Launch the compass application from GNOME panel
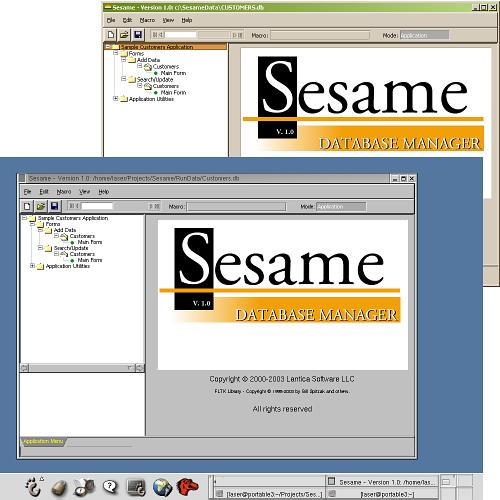This screenshot has height=500, width=500. coord(84,488)
